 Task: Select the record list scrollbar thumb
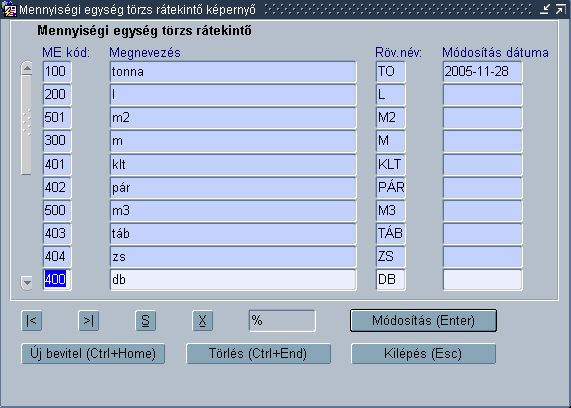pyautogui.click(x=26, y=125)
